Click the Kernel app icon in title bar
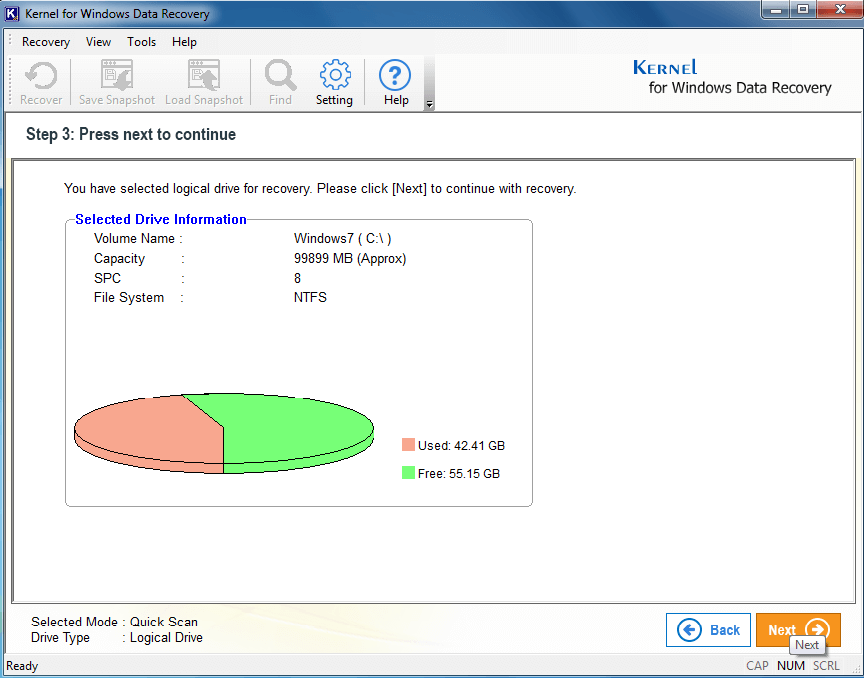This screenshot has width=864, height=678. pos(12,13)
